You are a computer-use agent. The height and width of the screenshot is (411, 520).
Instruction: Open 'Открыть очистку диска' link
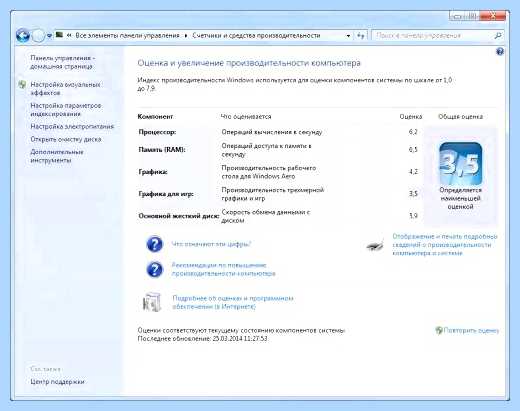pos(66,139)
